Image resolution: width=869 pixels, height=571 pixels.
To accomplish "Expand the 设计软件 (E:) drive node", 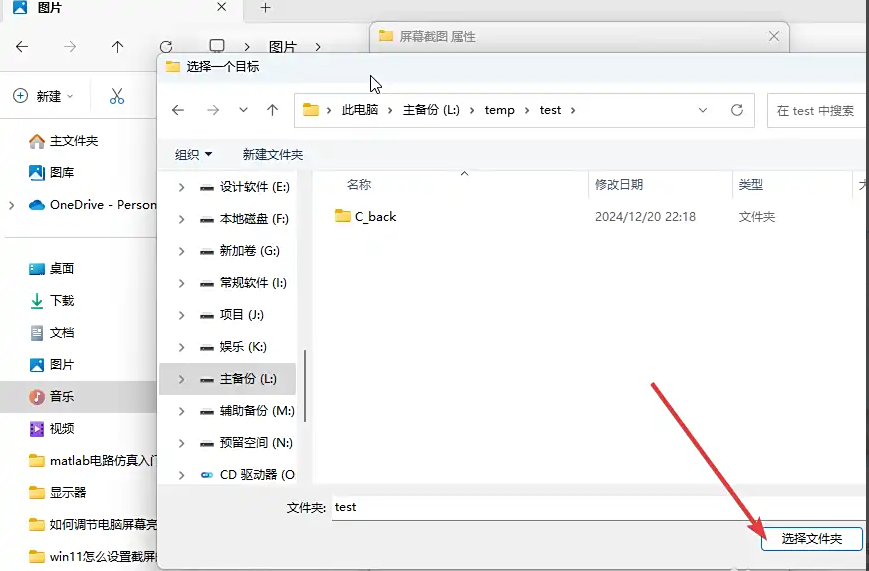I will tap(181, 187).
